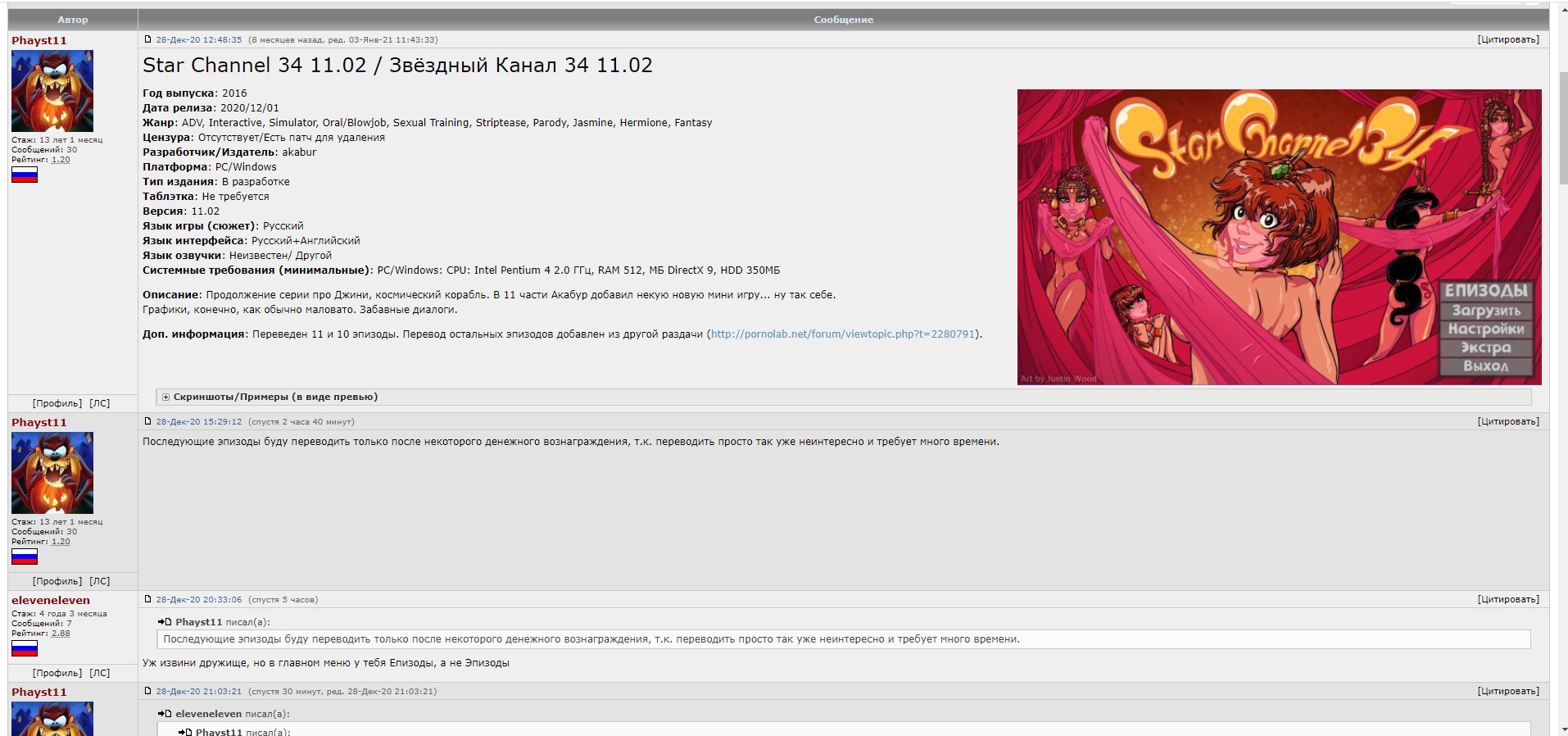Click the Russian flag in the 15:29:12 post author panel

point(25,557)
